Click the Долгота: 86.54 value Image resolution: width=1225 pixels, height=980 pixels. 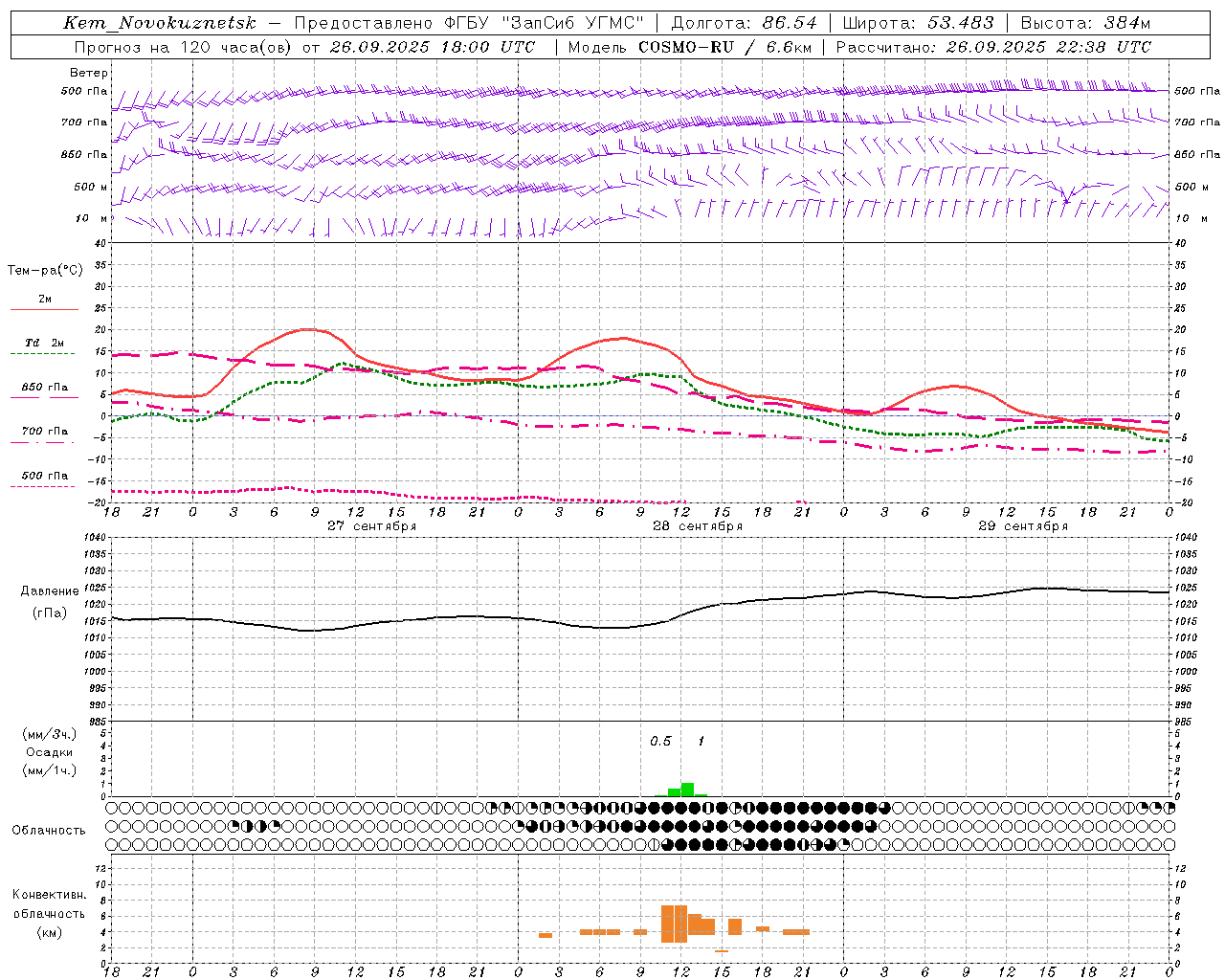click(744, 23)
